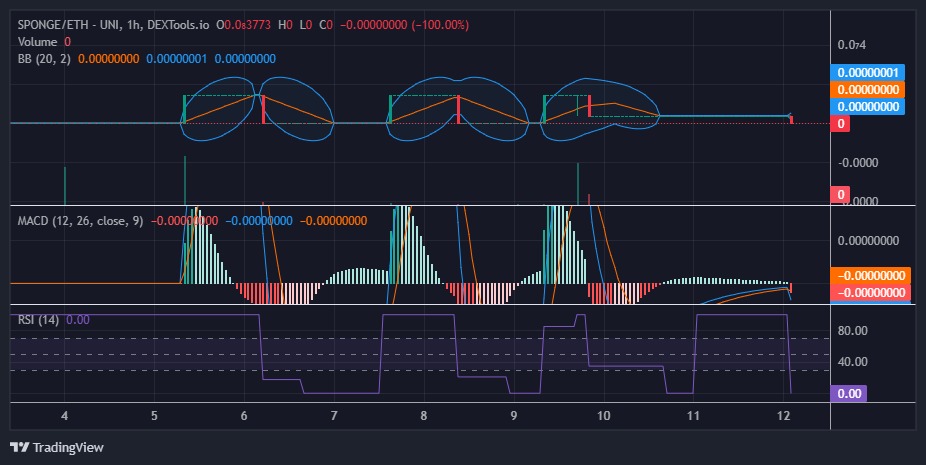Click date 11 on the time axis
Screen dimensions: 926x465
pos(693,416)
